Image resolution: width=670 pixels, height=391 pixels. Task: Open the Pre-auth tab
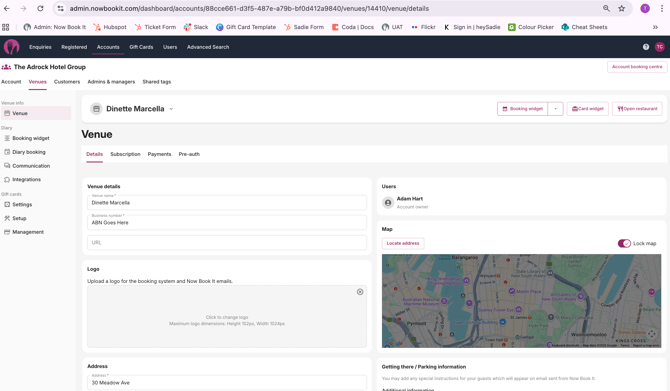tap(189, 154)
